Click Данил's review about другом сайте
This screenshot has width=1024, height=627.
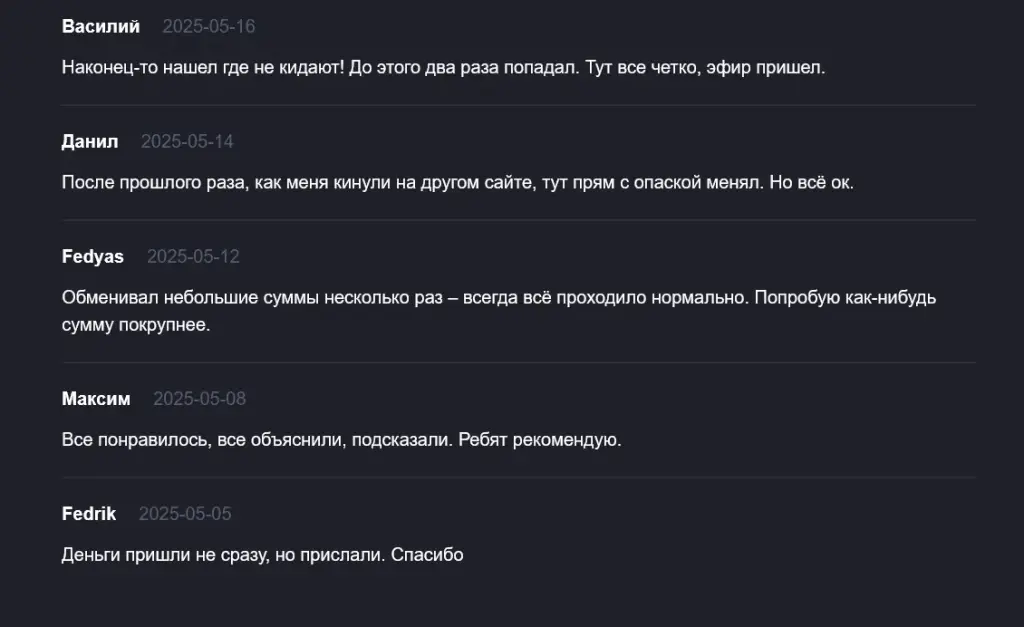(458, 182)
